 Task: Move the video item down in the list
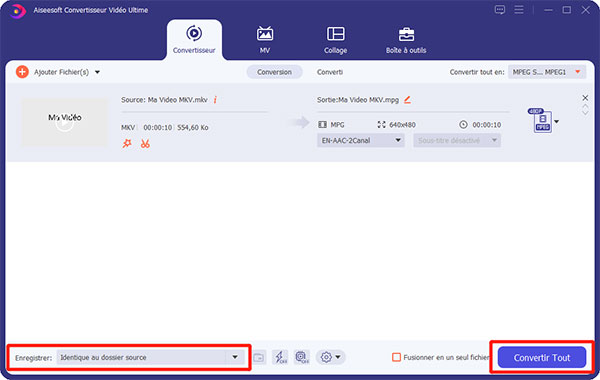pyautogui.click(x=585, y=113)
